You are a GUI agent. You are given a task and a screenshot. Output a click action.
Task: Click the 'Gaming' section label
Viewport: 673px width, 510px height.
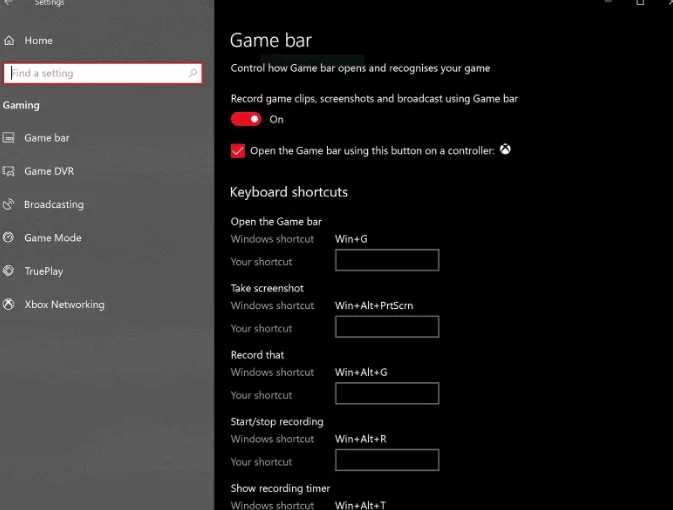(x=21, y=105)
